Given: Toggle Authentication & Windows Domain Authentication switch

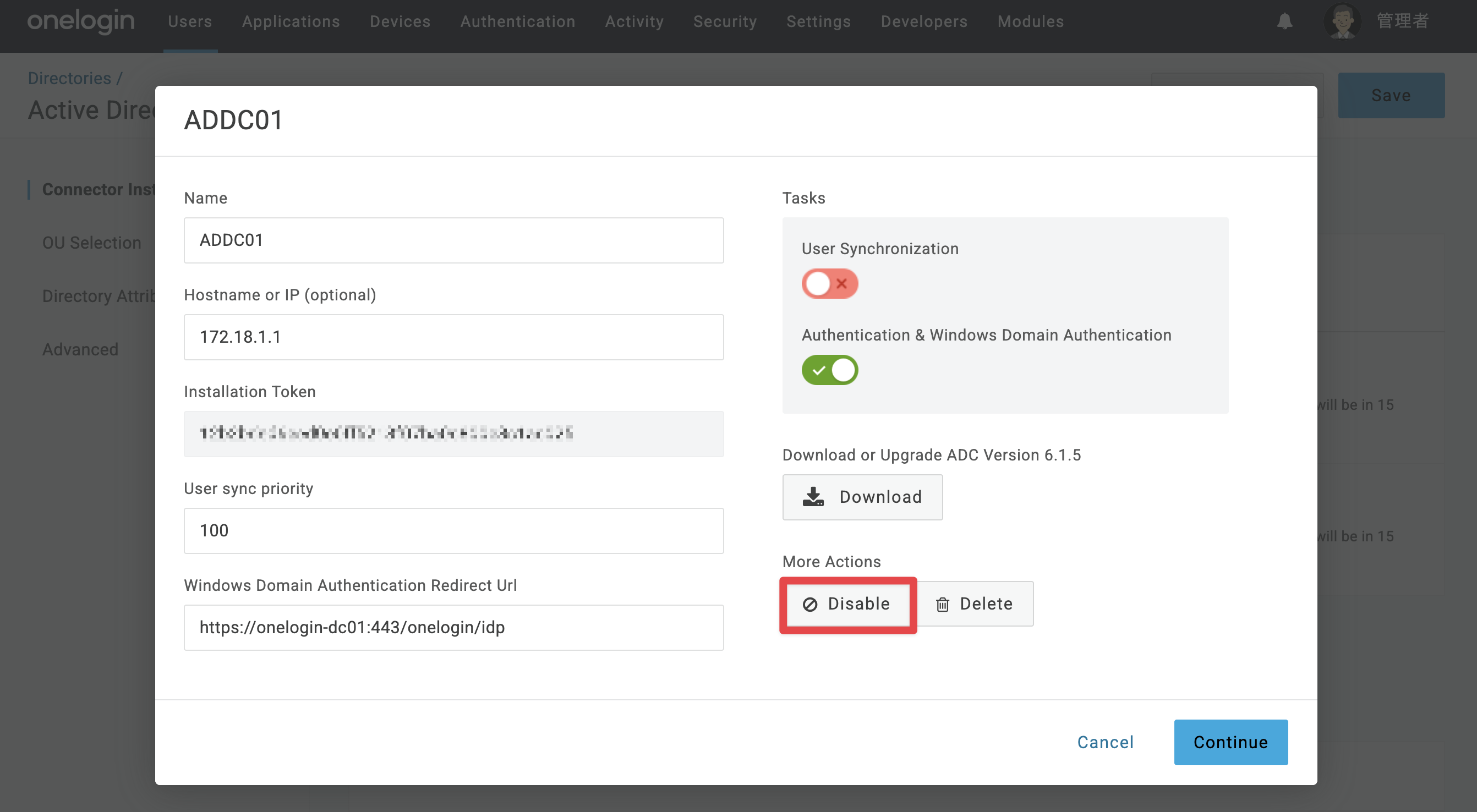Looking at the screenshot, I should coord(829,370).
